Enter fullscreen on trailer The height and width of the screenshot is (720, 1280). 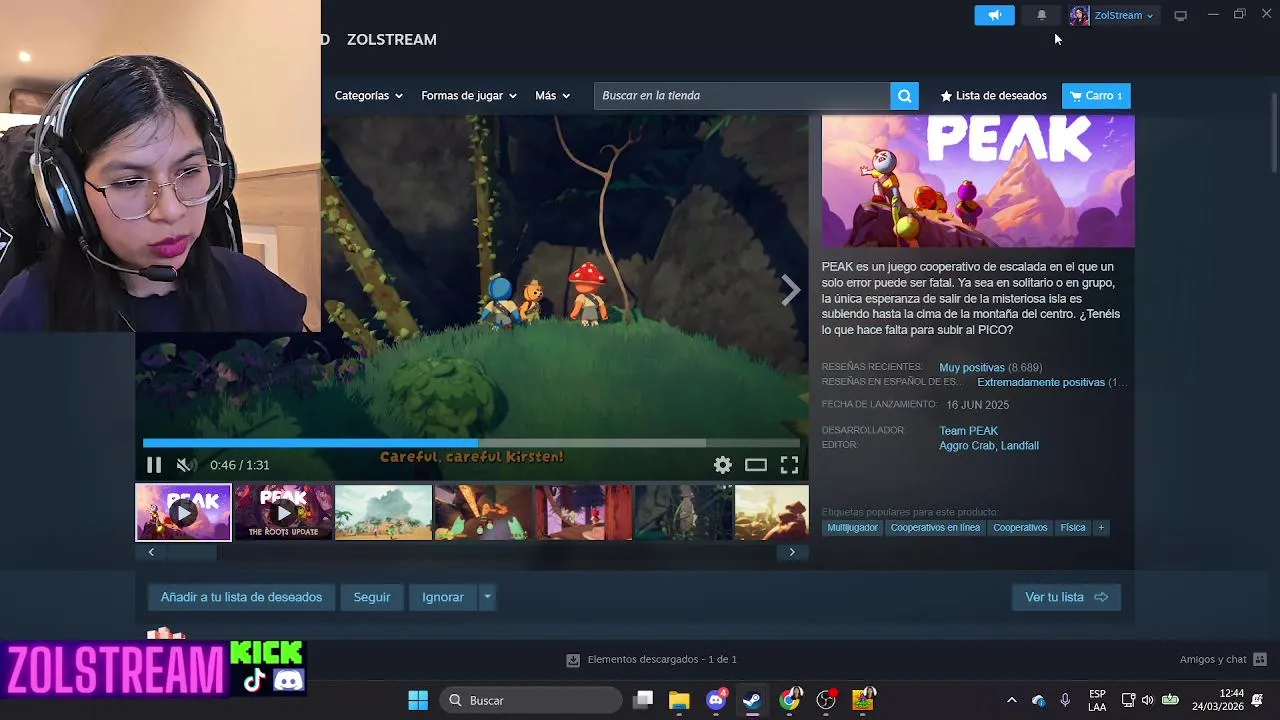coord(789,464)
